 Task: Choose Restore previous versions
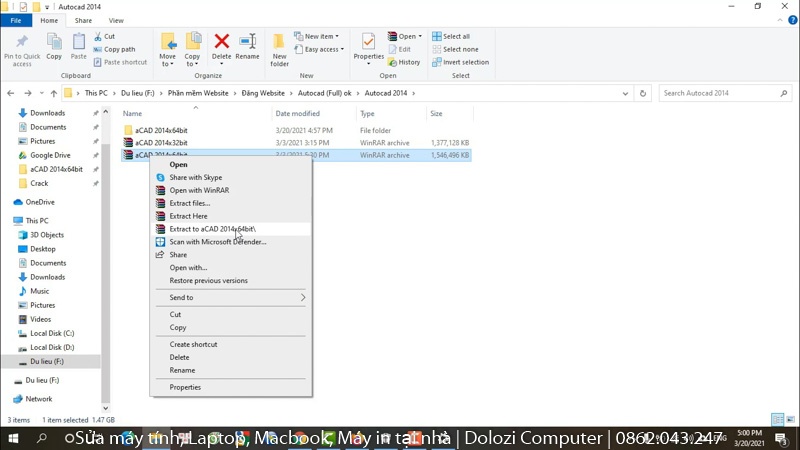(208, 281)
